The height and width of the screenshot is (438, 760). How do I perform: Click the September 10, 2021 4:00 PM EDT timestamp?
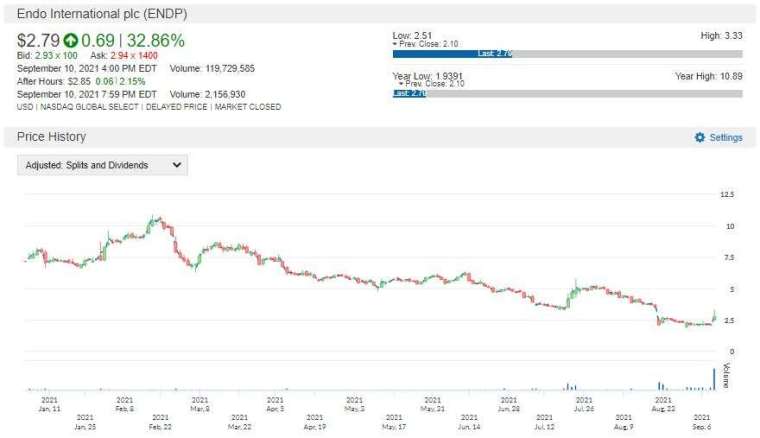click(x=87, y=68)
